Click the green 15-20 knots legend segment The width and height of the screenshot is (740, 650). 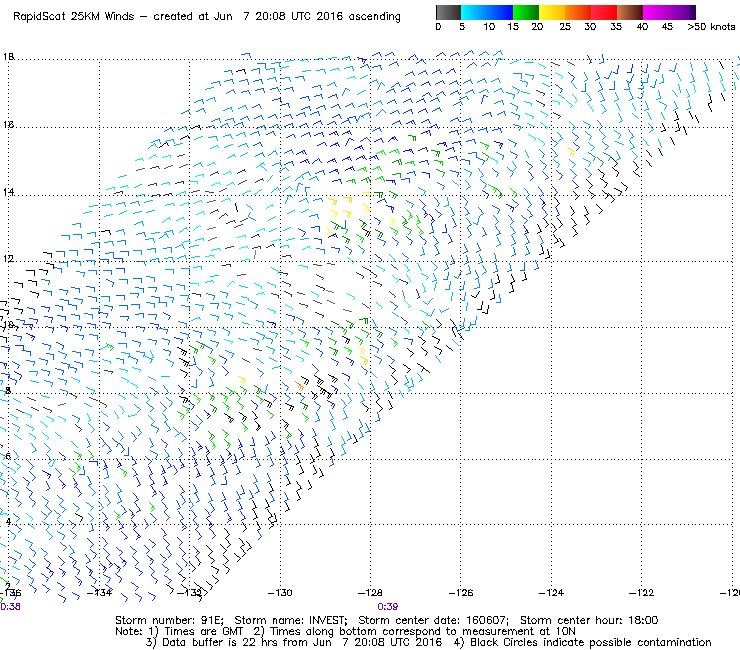coord(526,12)
